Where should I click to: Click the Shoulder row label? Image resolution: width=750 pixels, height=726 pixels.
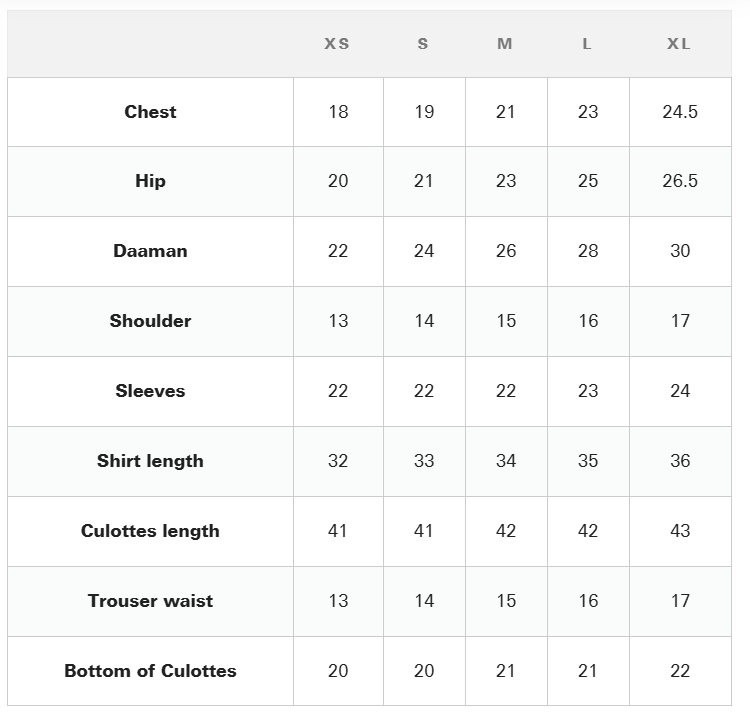coord(150,321)
